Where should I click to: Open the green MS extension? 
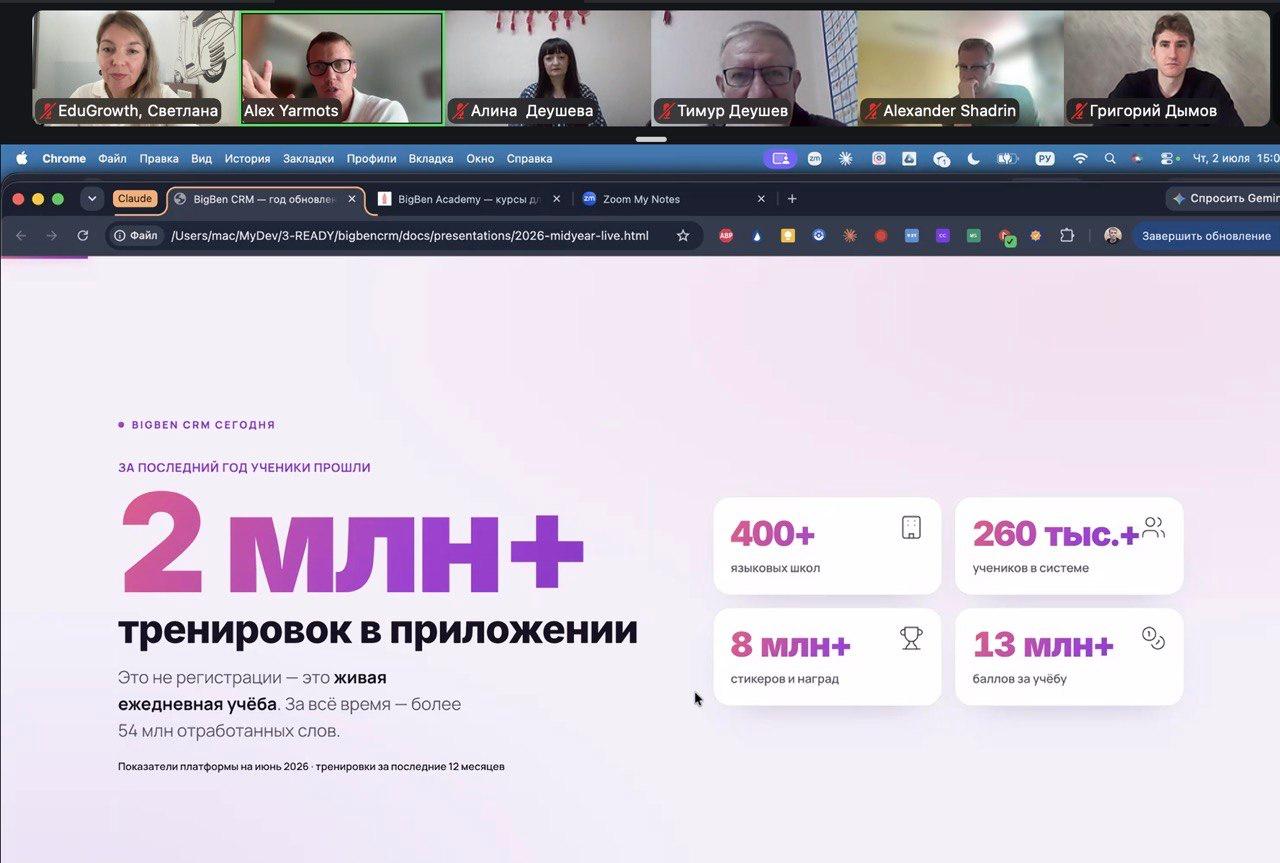973,236
